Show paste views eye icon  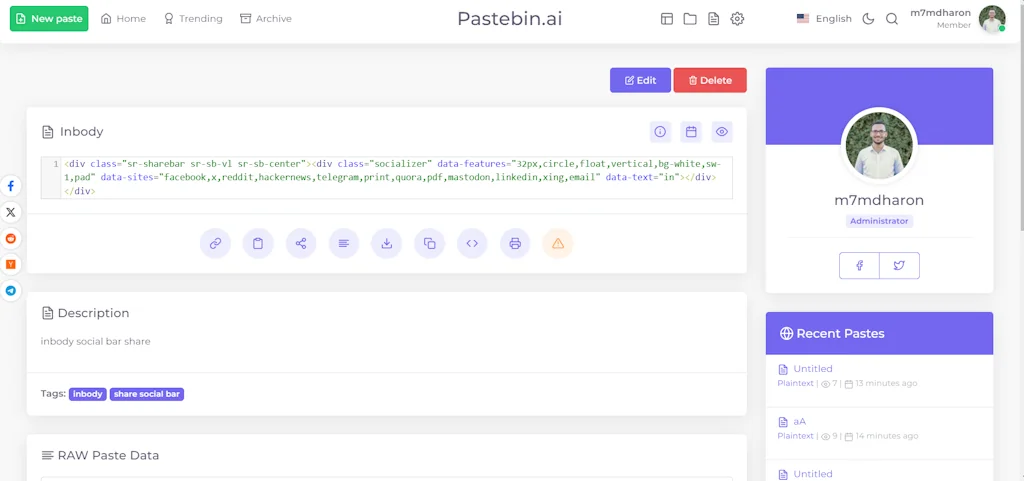722,132
